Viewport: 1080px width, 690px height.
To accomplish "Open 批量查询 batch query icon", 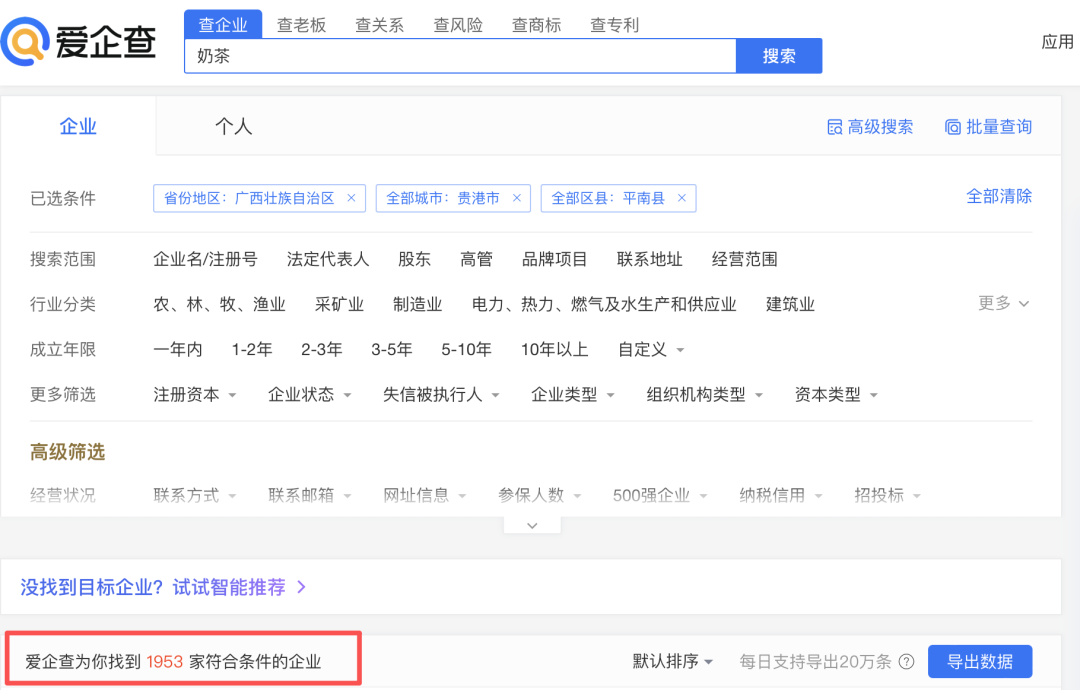I will (953, 127).
